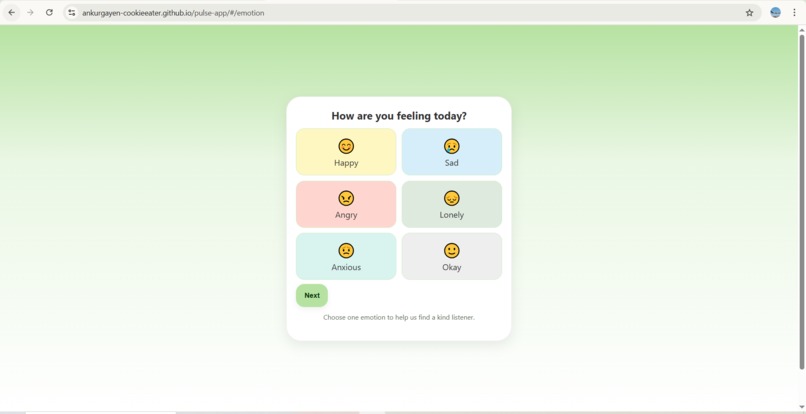Open the browser profile avatar
Viewport: 806px width, 414px height.
point(775,13)
